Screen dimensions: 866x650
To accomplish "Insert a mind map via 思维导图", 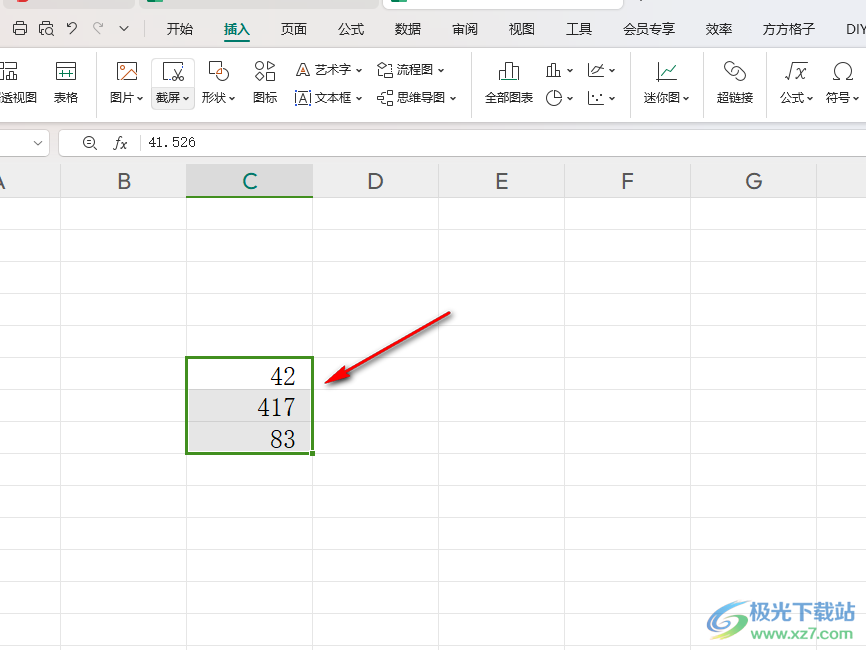I will click(411, 98).
